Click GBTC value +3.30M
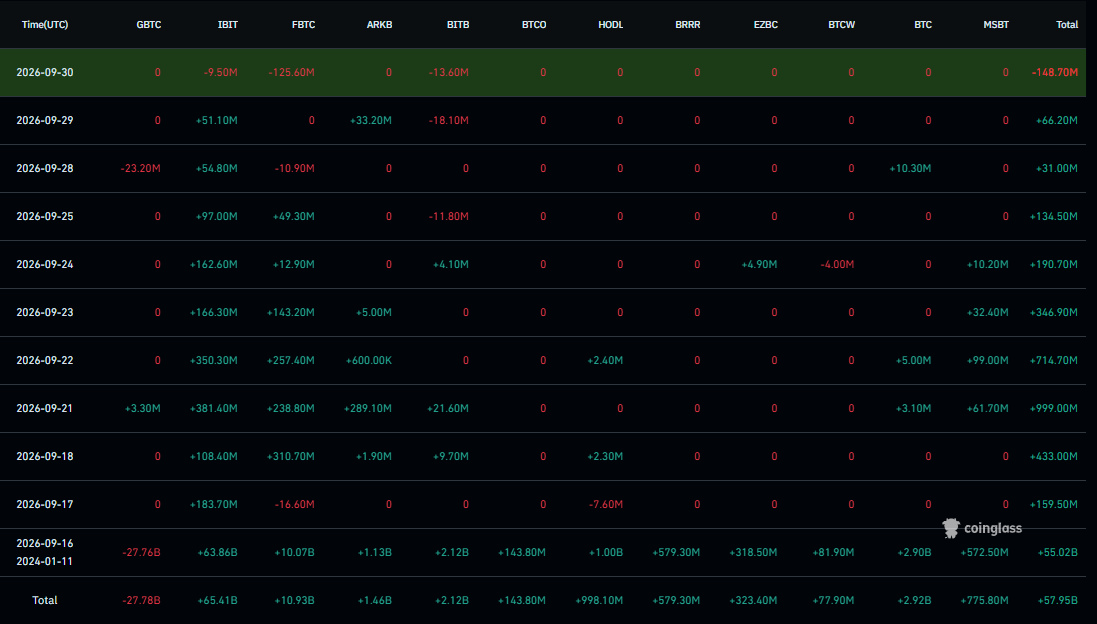The width and height of the screenshot is (1097, 624). point(143,409)
